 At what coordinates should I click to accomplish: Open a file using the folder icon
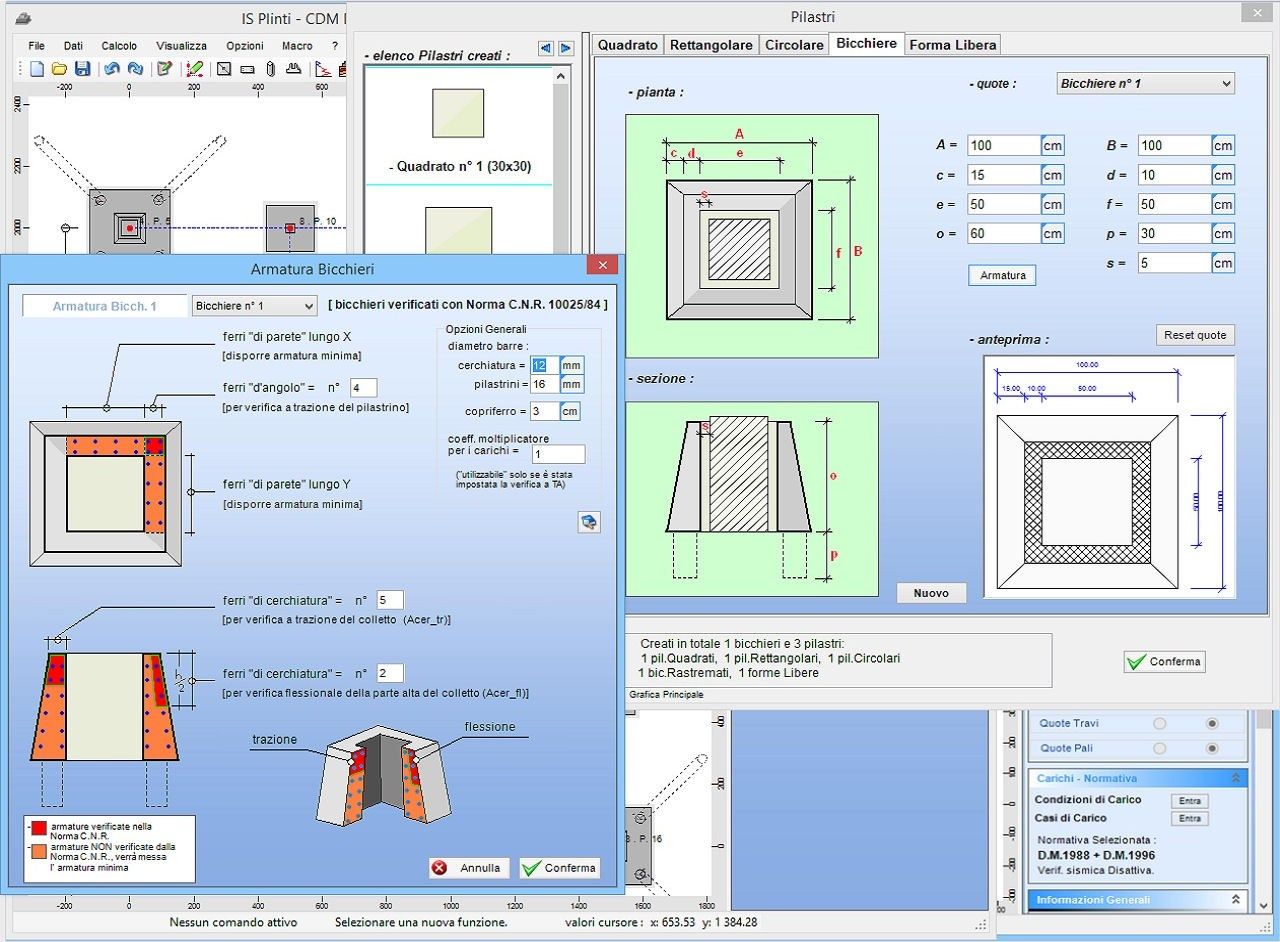pyautogui.click(x=59, y=69)
